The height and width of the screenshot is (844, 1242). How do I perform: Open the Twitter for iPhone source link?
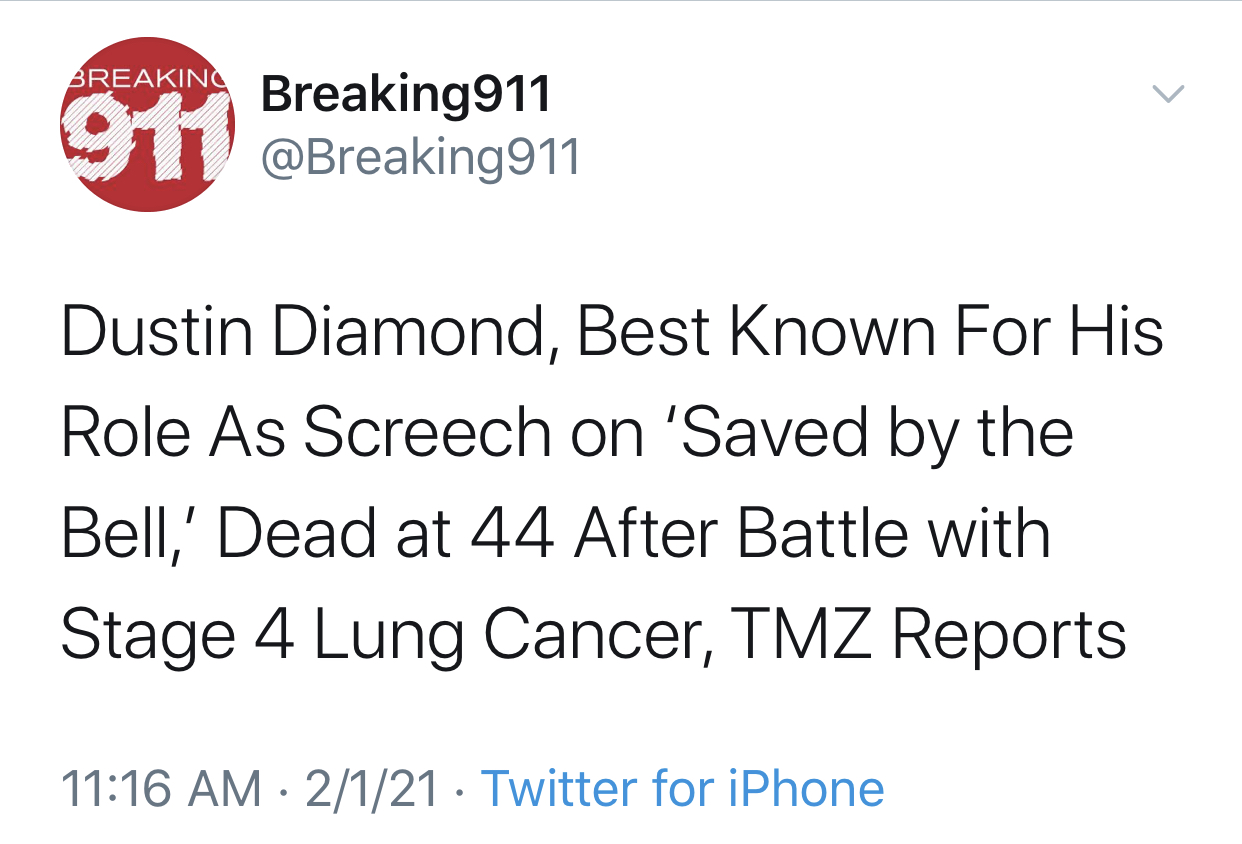(683, 789)
